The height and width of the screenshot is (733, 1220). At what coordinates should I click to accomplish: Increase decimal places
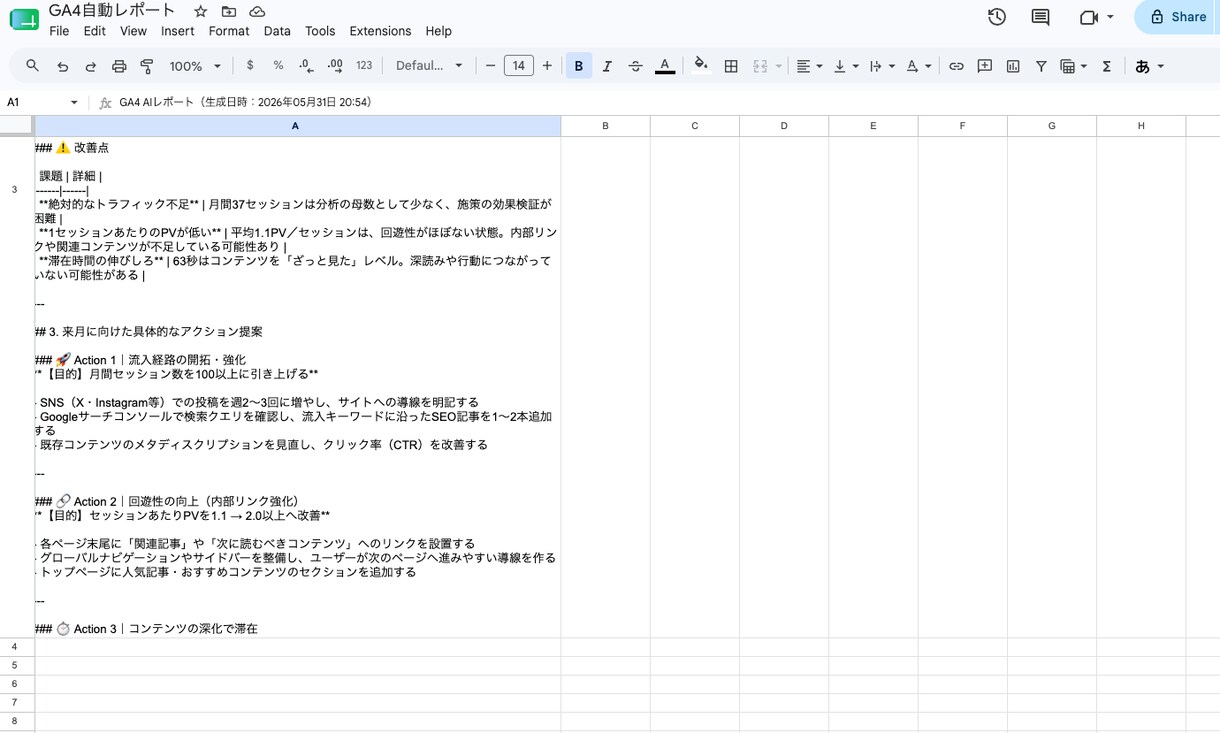pyautogui.click(x=335, y=66)
